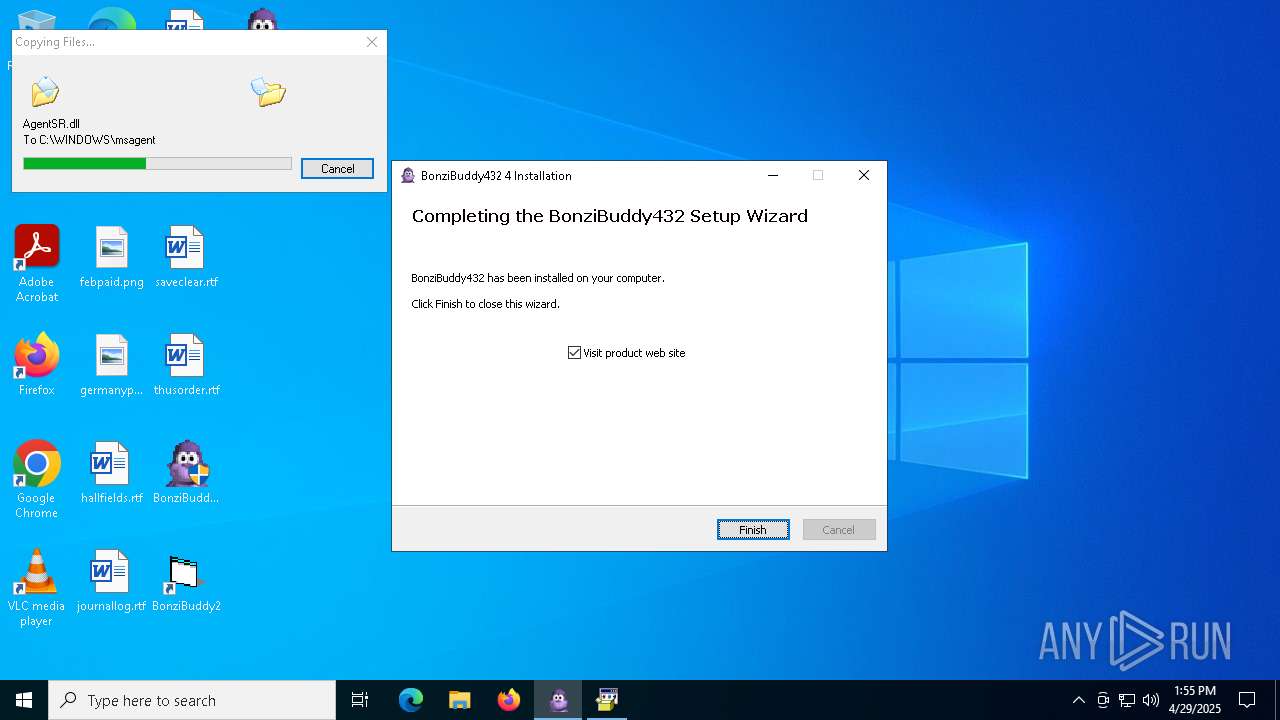
Task: Click Finish to close the setup wizard
Action: (x=753, y=530)
